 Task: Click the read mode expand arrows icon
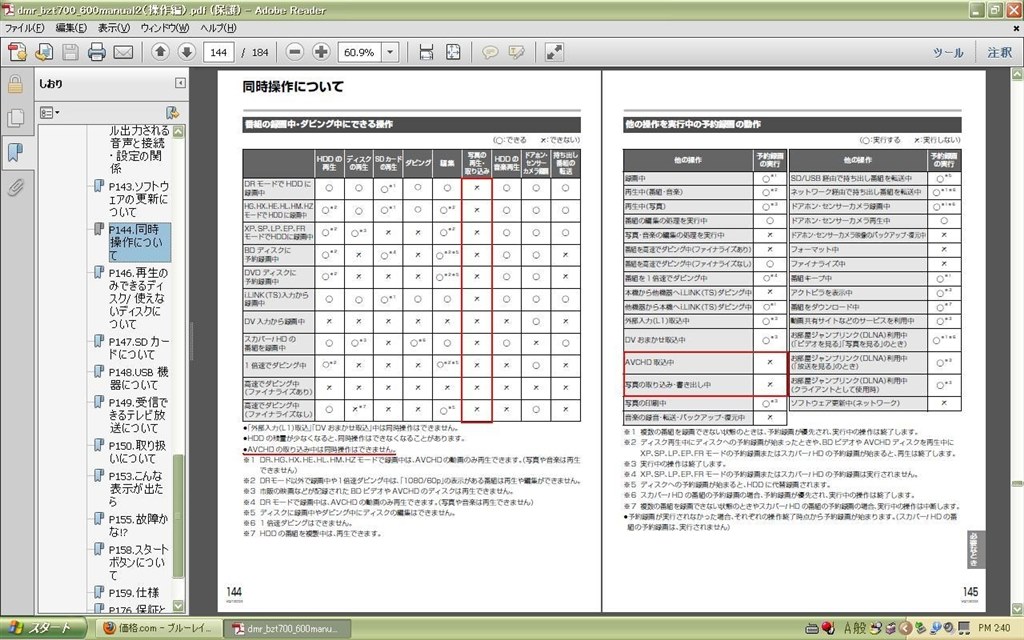click(x=554, y=52)
